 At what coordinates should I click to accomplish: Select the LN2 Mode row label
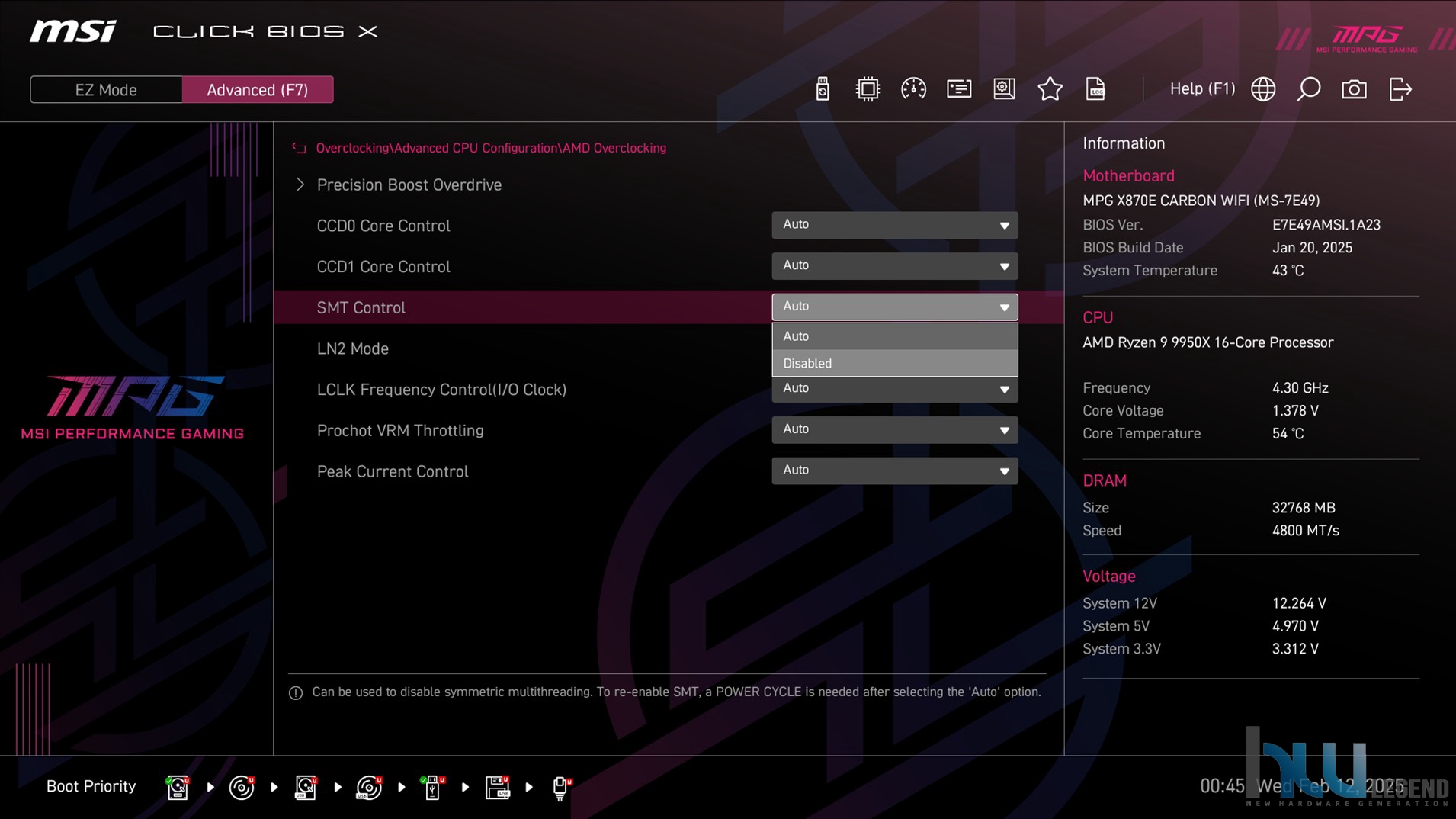point(352,348)
